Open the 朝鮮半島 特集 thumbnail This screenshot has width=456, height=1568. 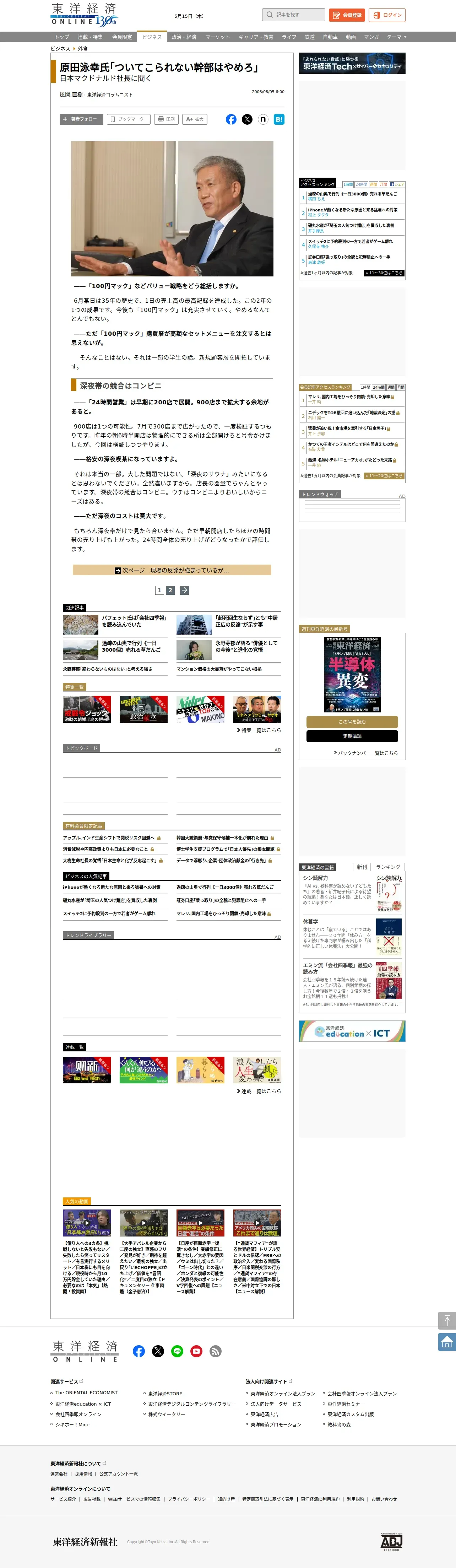[86, 709]
